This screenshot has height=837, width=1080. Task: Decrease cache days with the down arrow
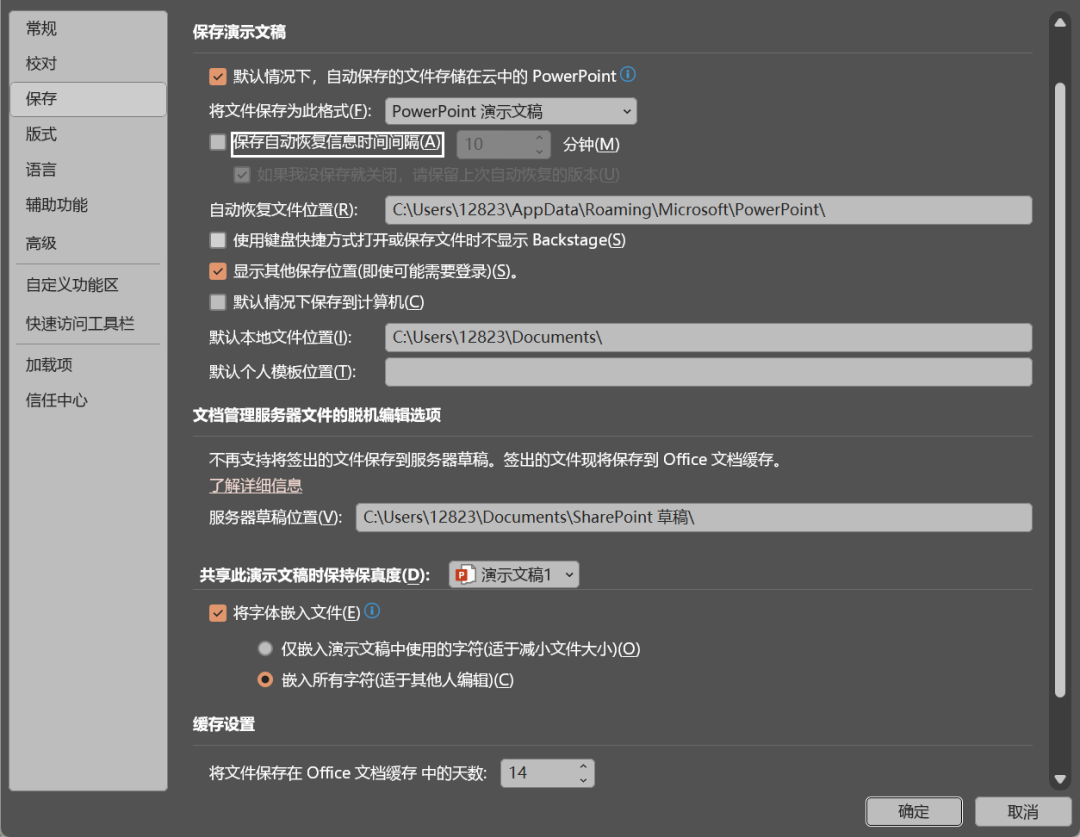583,780
